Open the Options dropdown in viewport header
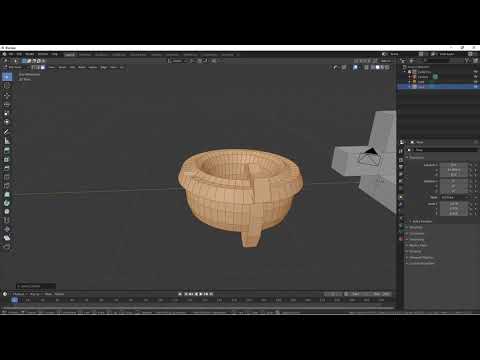This screenshot has width=480, height=360. (x=386, y=61)
